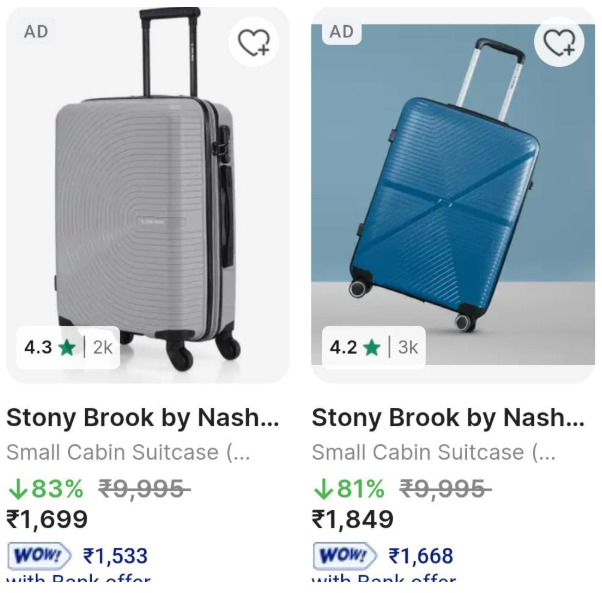The image size is (602, 593).
Task: Click the green 81% discount arrow
Action: point(323,489)
